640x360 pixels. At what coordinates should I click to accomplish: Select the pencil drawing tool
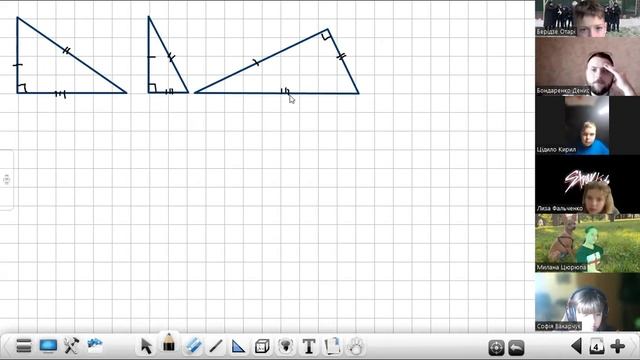169,343
